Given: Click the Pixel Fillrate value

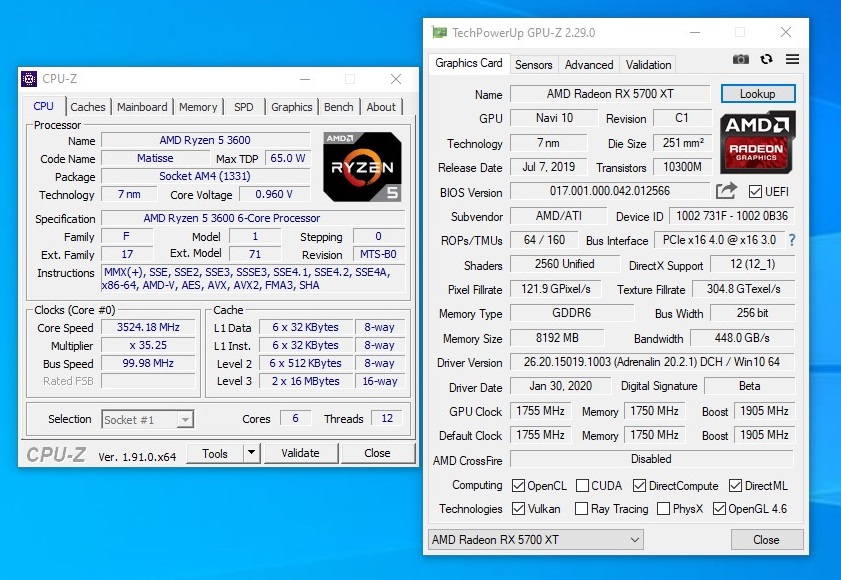Looking at the screenshot, I should point(556,289).
